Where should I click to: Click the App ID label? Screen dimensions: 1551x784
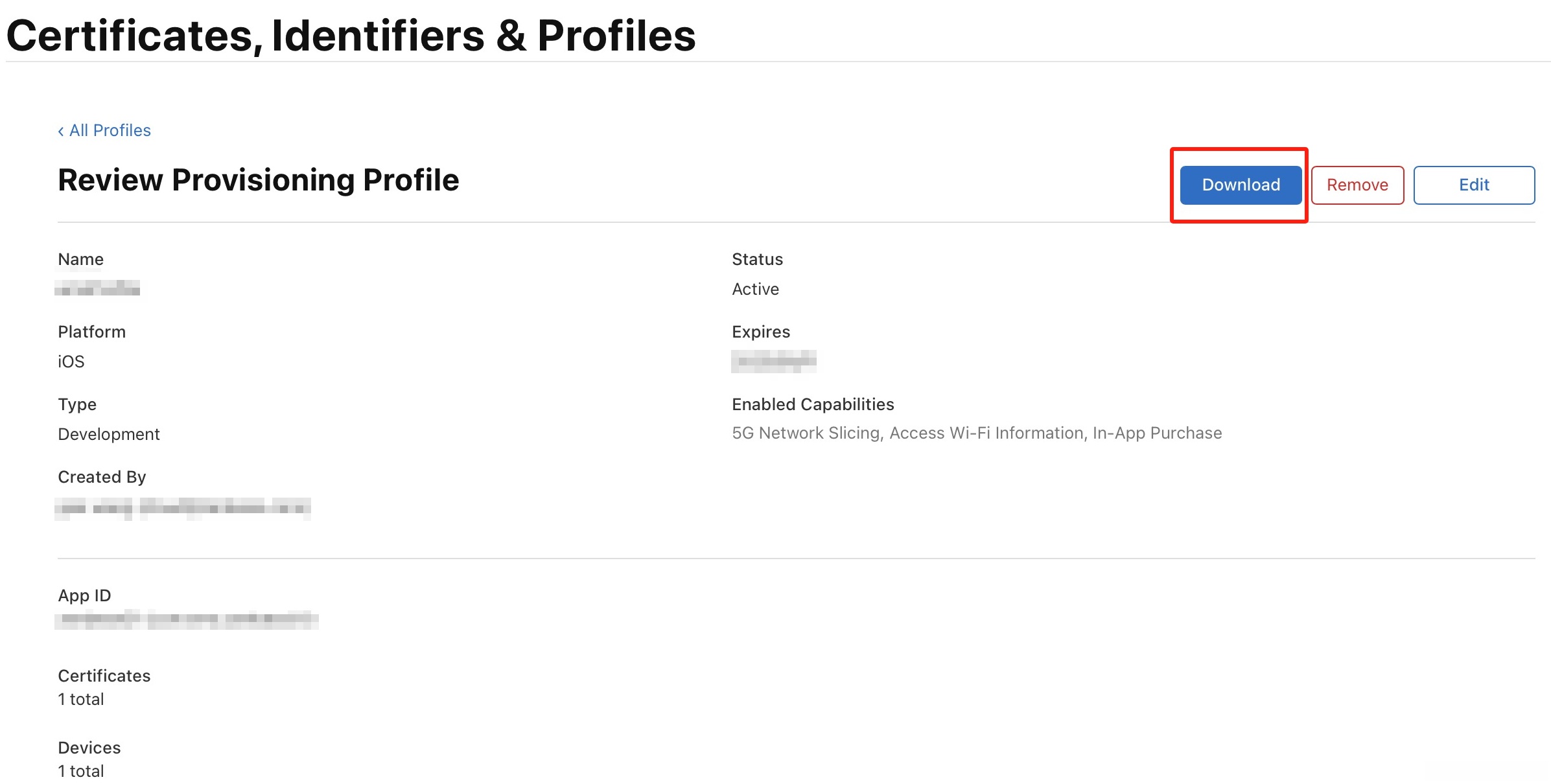point(84,595)
